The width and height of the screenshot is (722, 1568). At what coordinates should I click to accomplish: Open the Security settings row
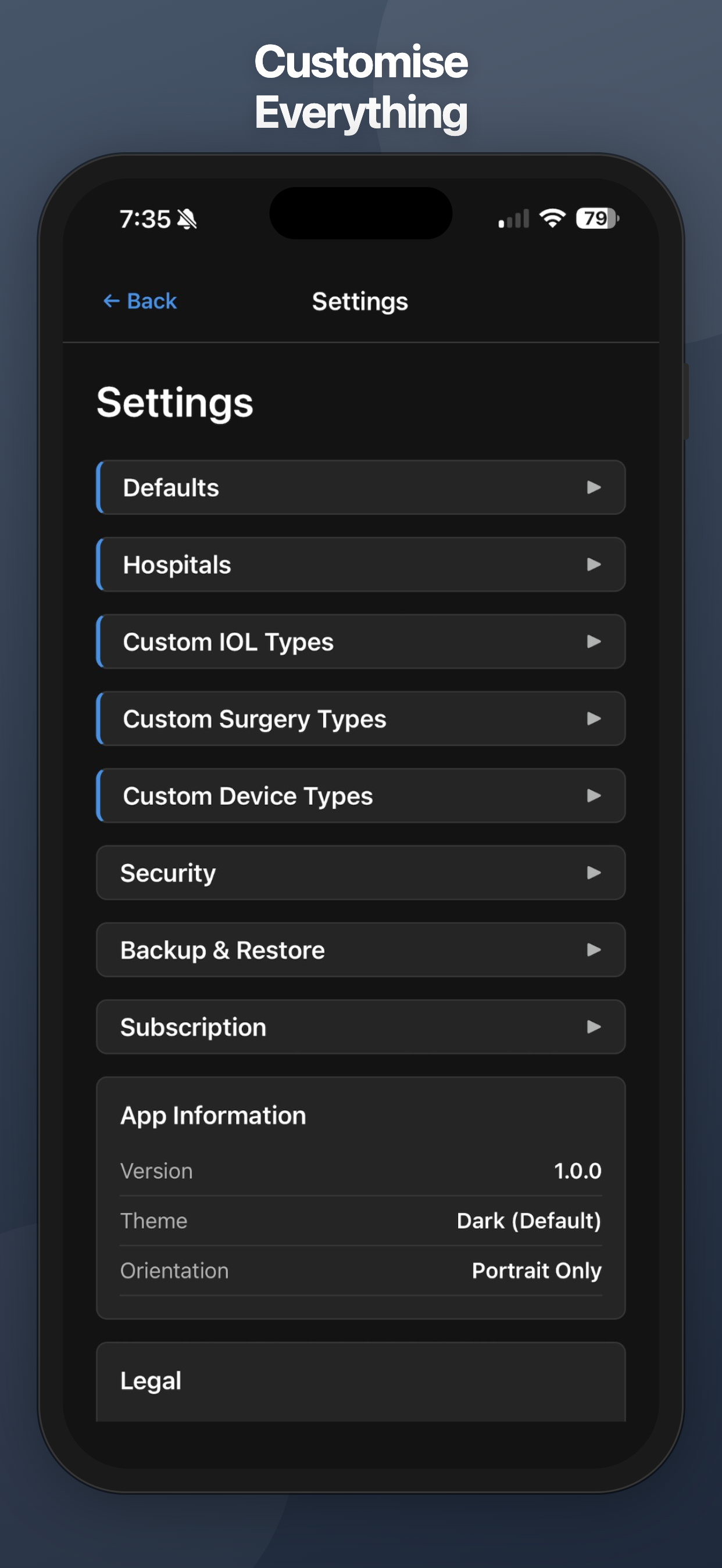pyautogui.click(x=360, y=873)
